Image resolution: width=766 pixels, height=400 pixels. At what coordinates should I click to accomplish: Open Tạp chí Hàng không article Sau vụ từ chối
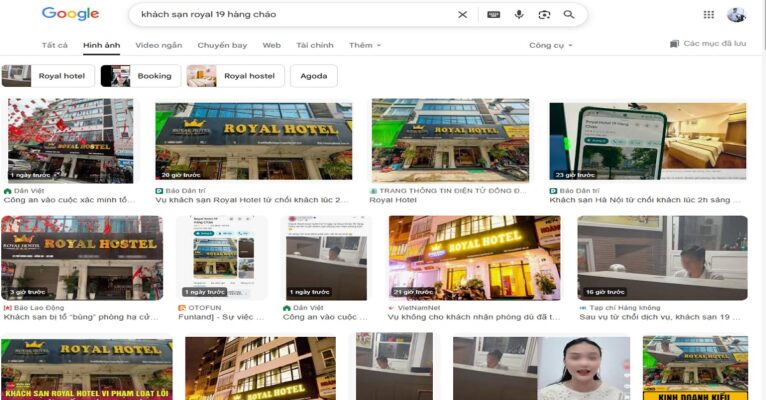(660, 317)
